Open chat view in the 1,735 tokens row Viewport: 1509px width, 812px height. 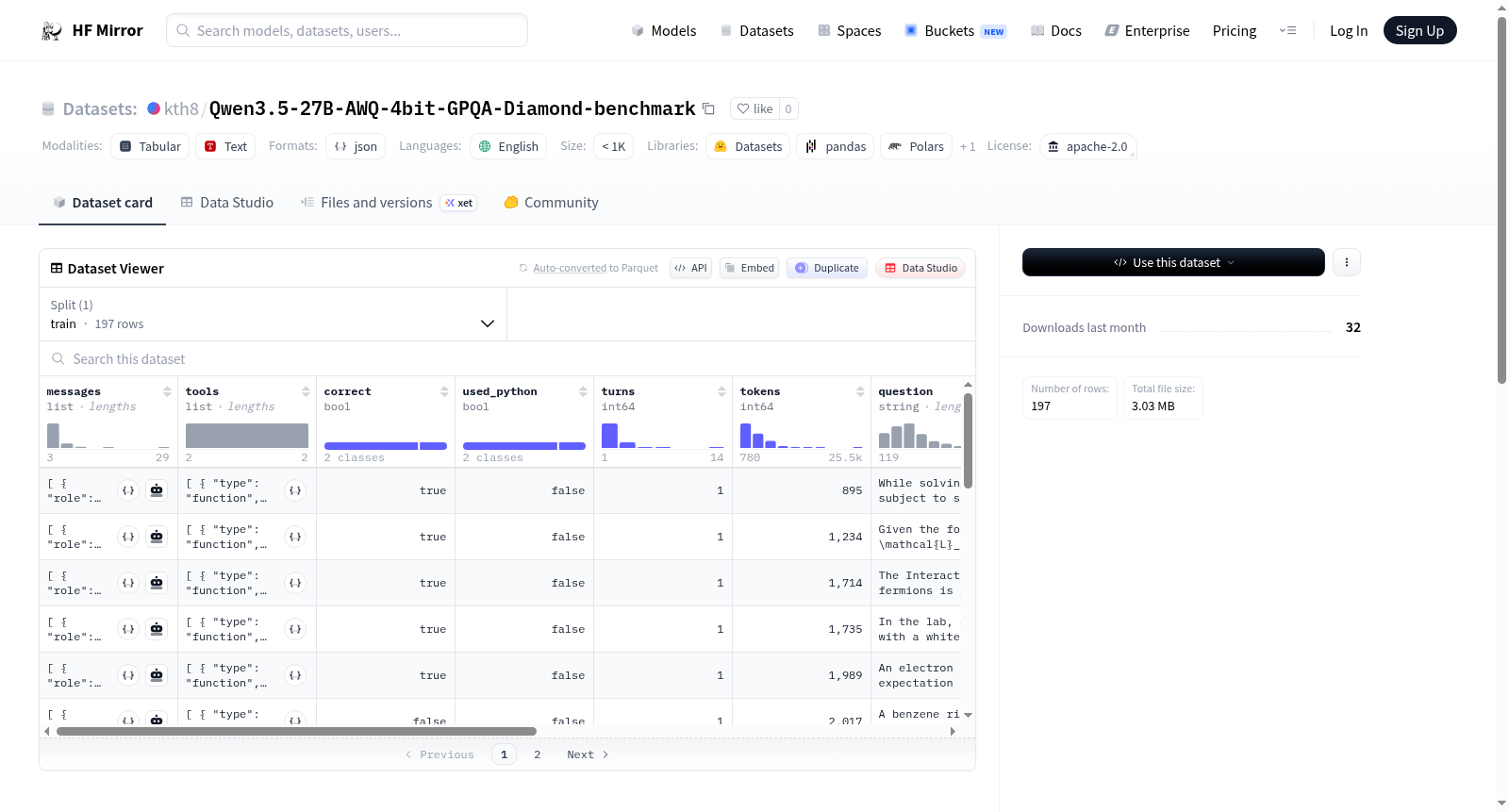(x=157, y=629)
